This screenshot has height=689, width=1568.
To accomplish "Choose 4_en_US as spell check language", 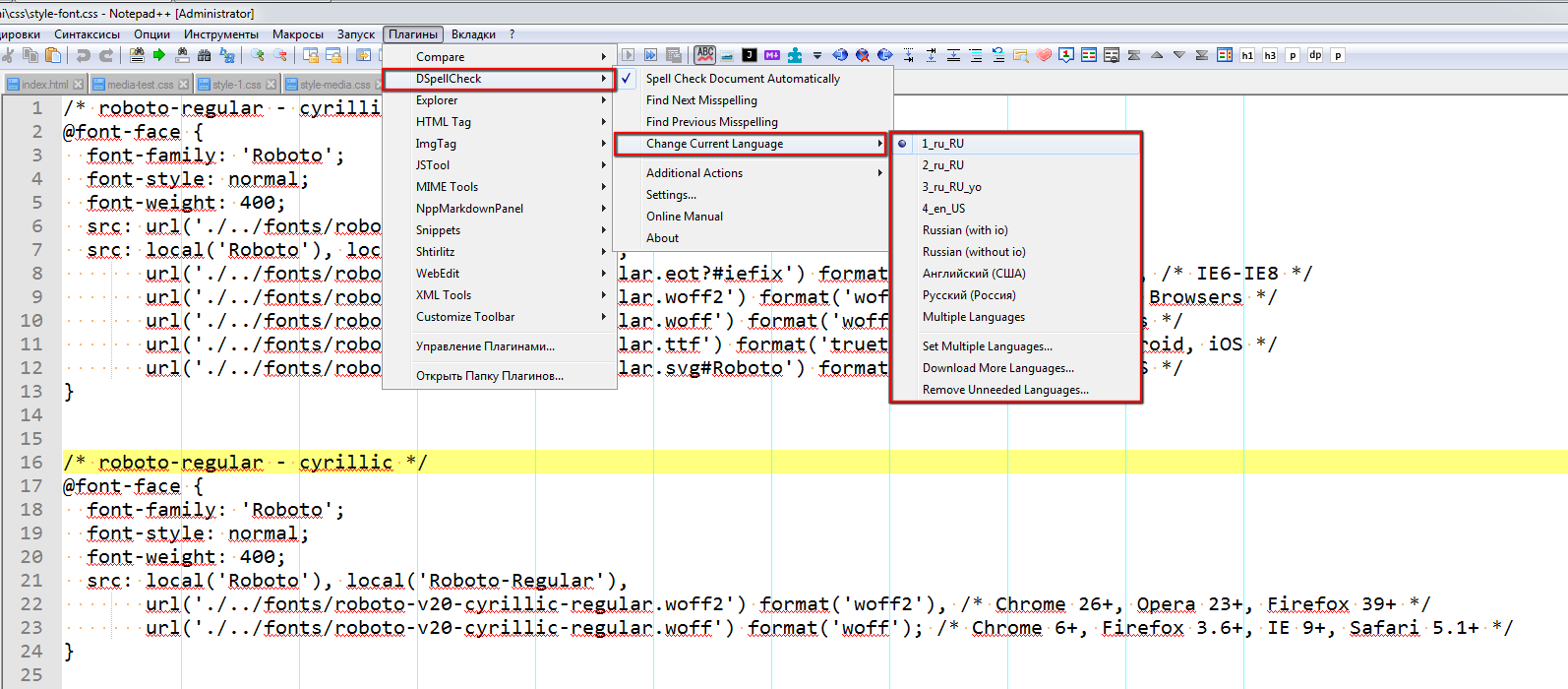I will (x=943, y=209).
